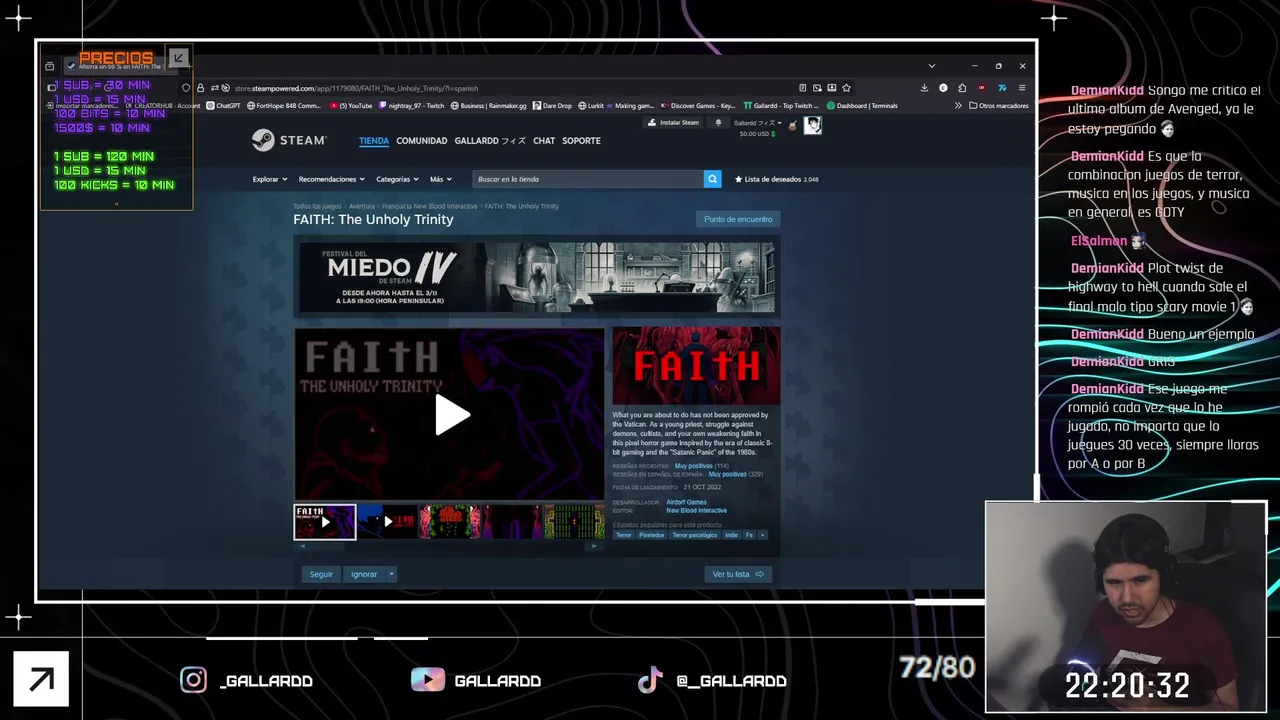Screen dimensions: 1280x720
Task: Open the YouTube bookmark
Action: pos(351,106)
